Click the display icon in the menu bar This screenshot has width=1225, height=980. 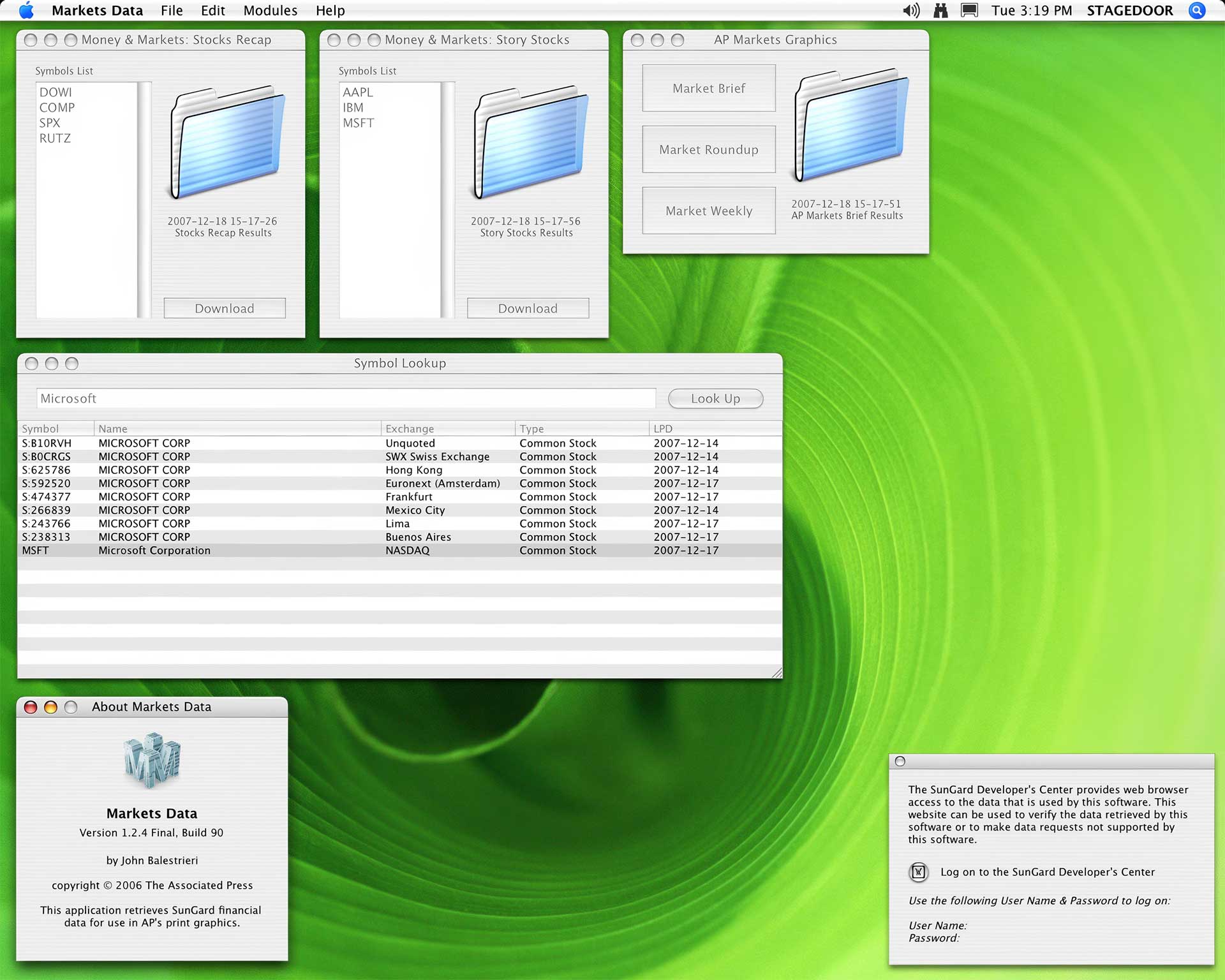click(969, 10)
